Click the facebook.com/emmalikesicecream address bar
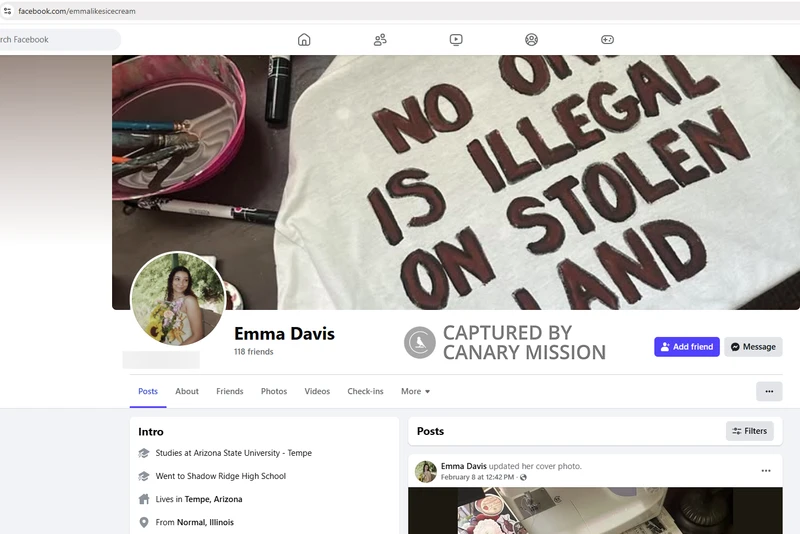Image resolution: width=800 pixels, height=534 pixels. (77, 11)
